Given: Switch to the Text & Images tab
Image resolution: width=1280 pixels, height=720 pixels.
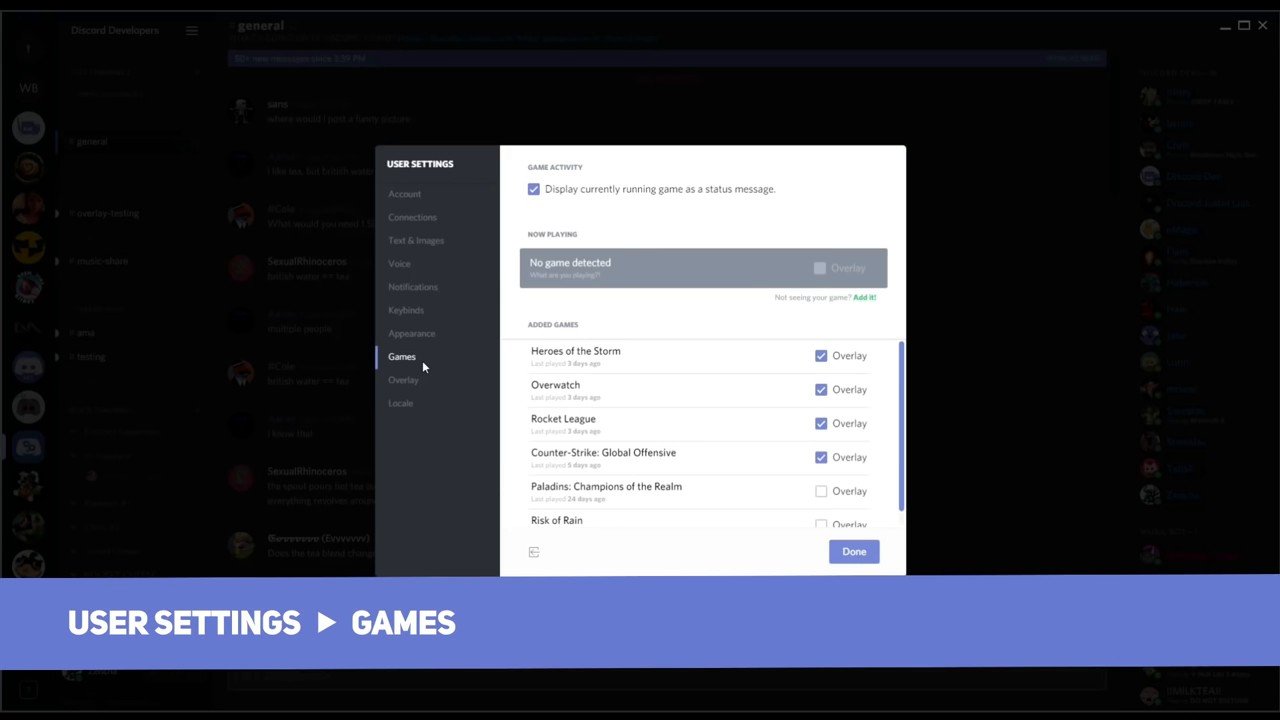Looking at the screenshot, I should pos(416,241).
